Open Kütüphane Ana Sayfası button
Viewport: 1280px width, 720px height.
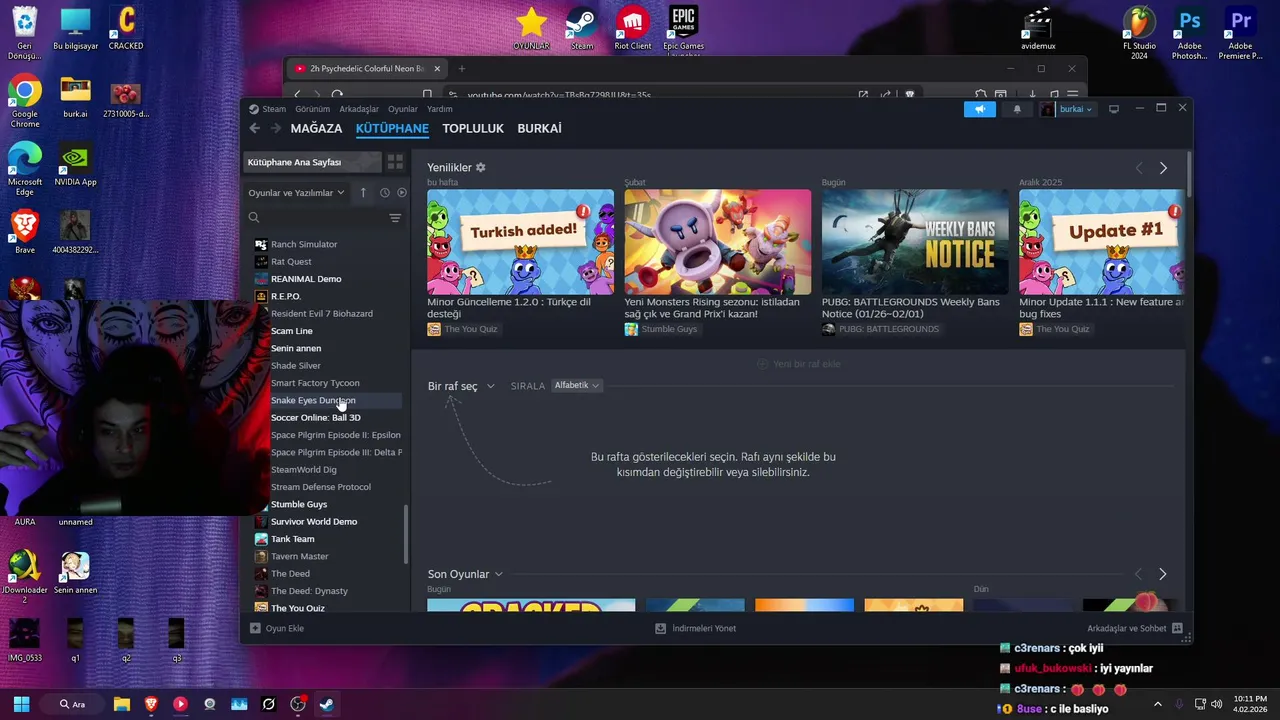pos(313,162)
